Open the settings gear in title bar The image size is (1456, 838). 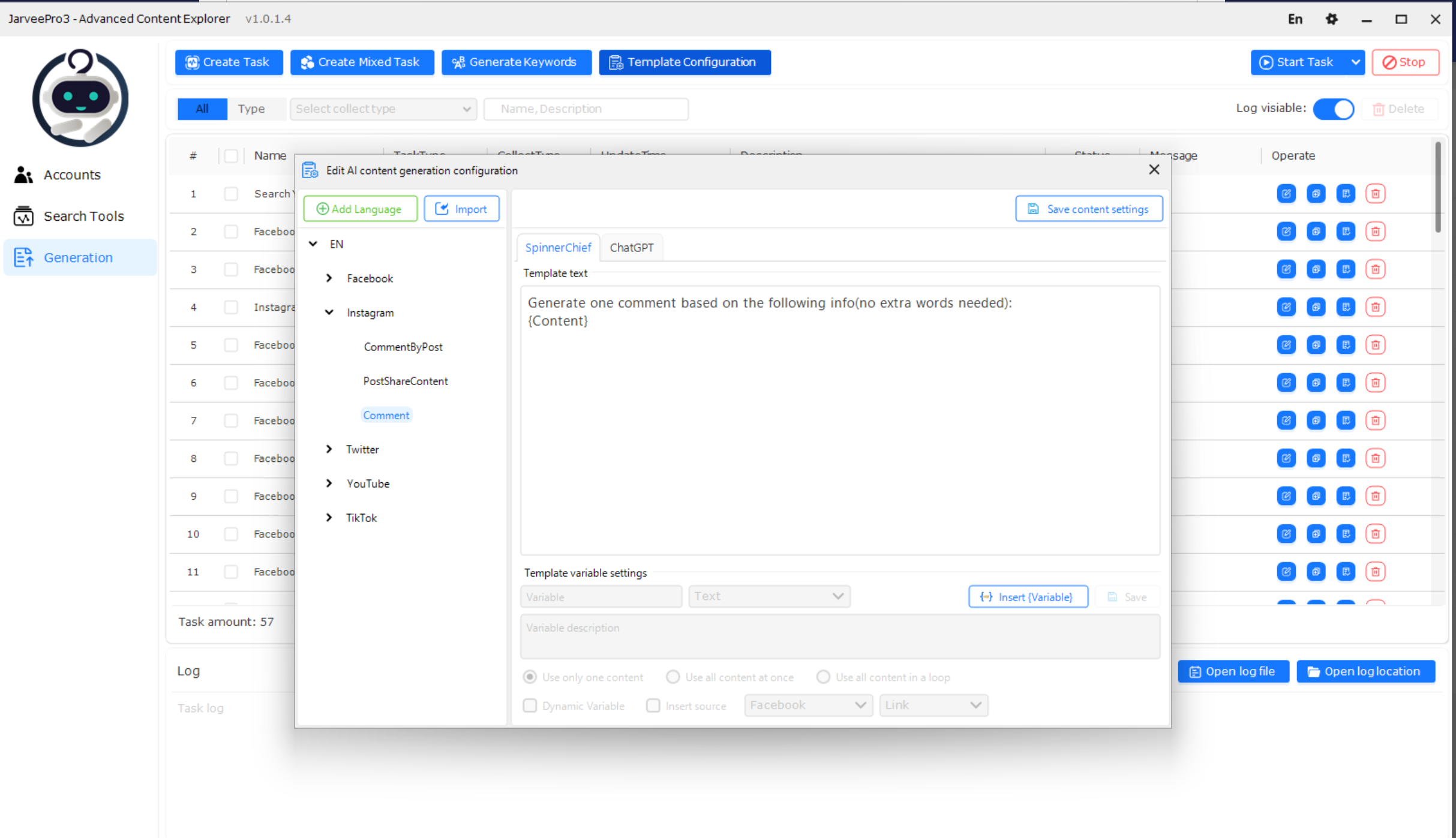1331,19
